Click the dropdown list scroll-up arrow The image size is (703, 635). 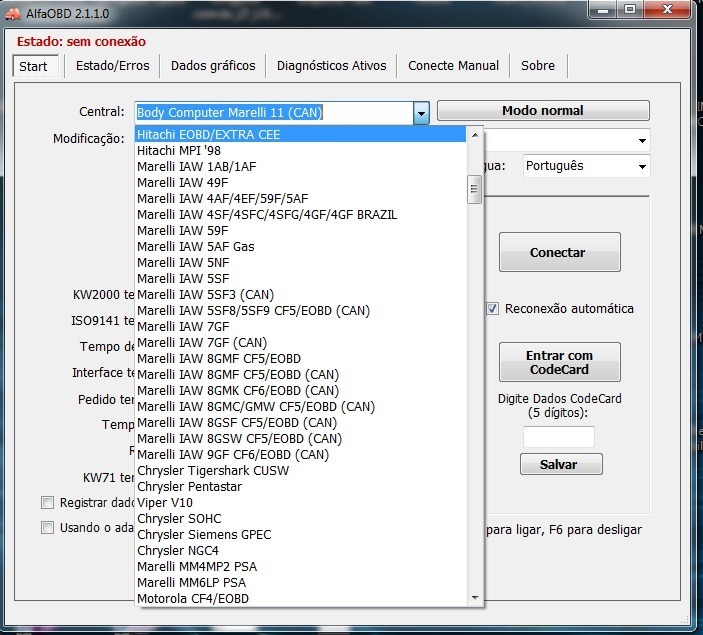(x=475, y=135)
